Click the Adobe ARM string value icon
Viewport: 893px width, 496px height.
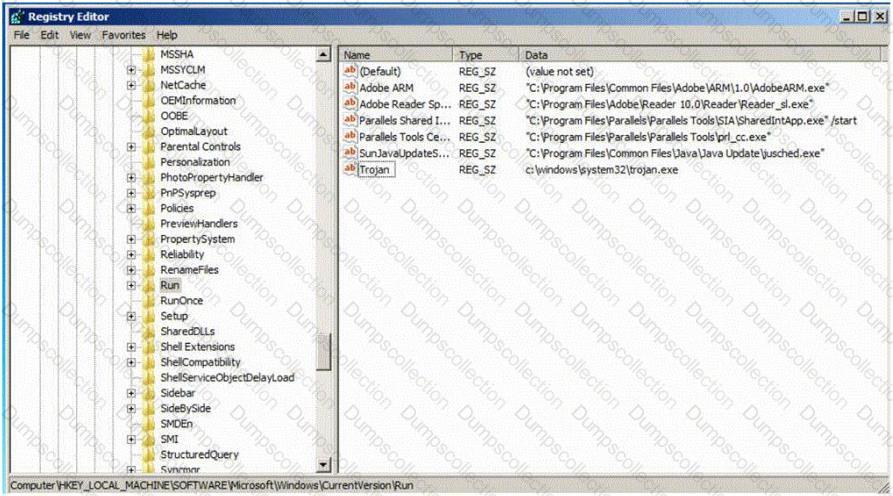coord(350,88)
